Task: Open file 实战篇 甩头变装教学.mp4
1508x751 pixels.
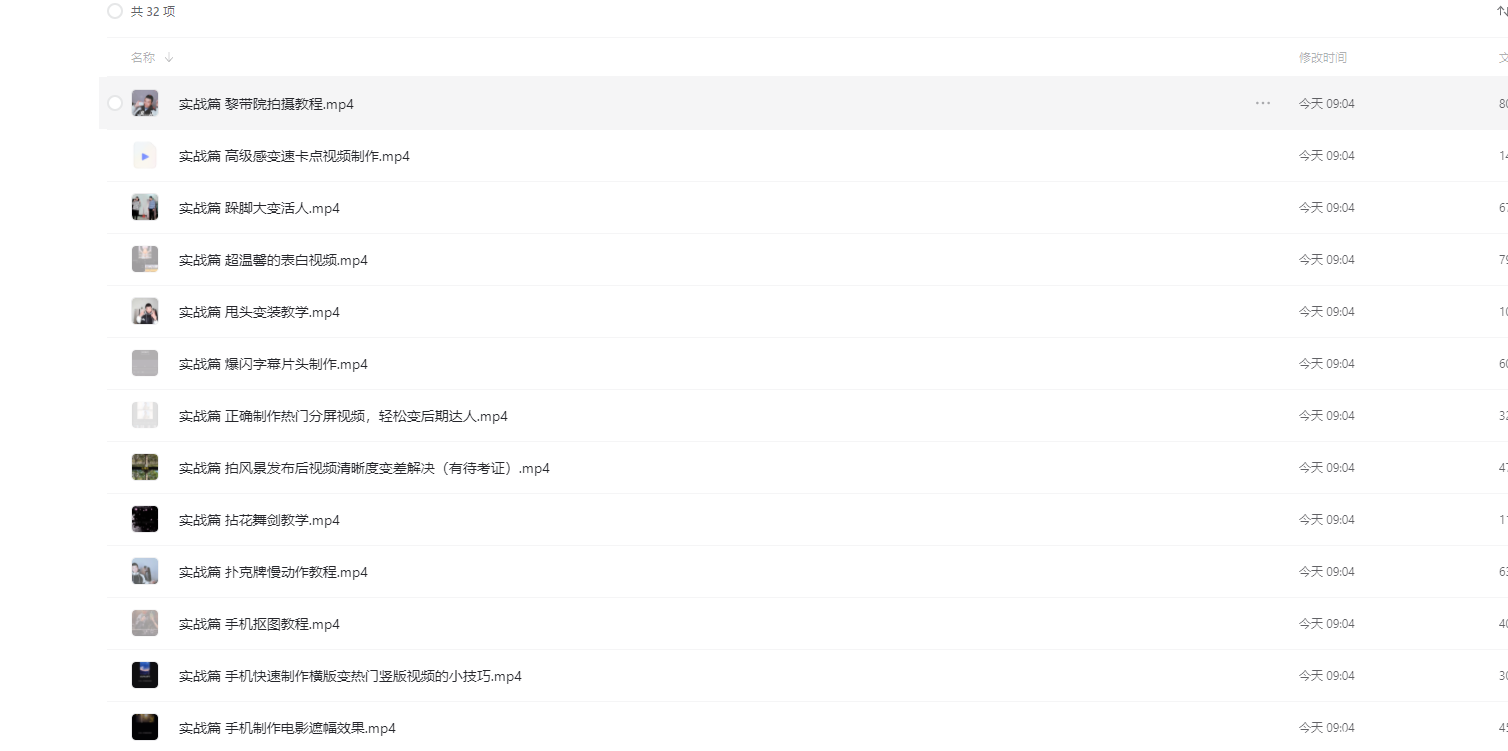Action: 259,312
